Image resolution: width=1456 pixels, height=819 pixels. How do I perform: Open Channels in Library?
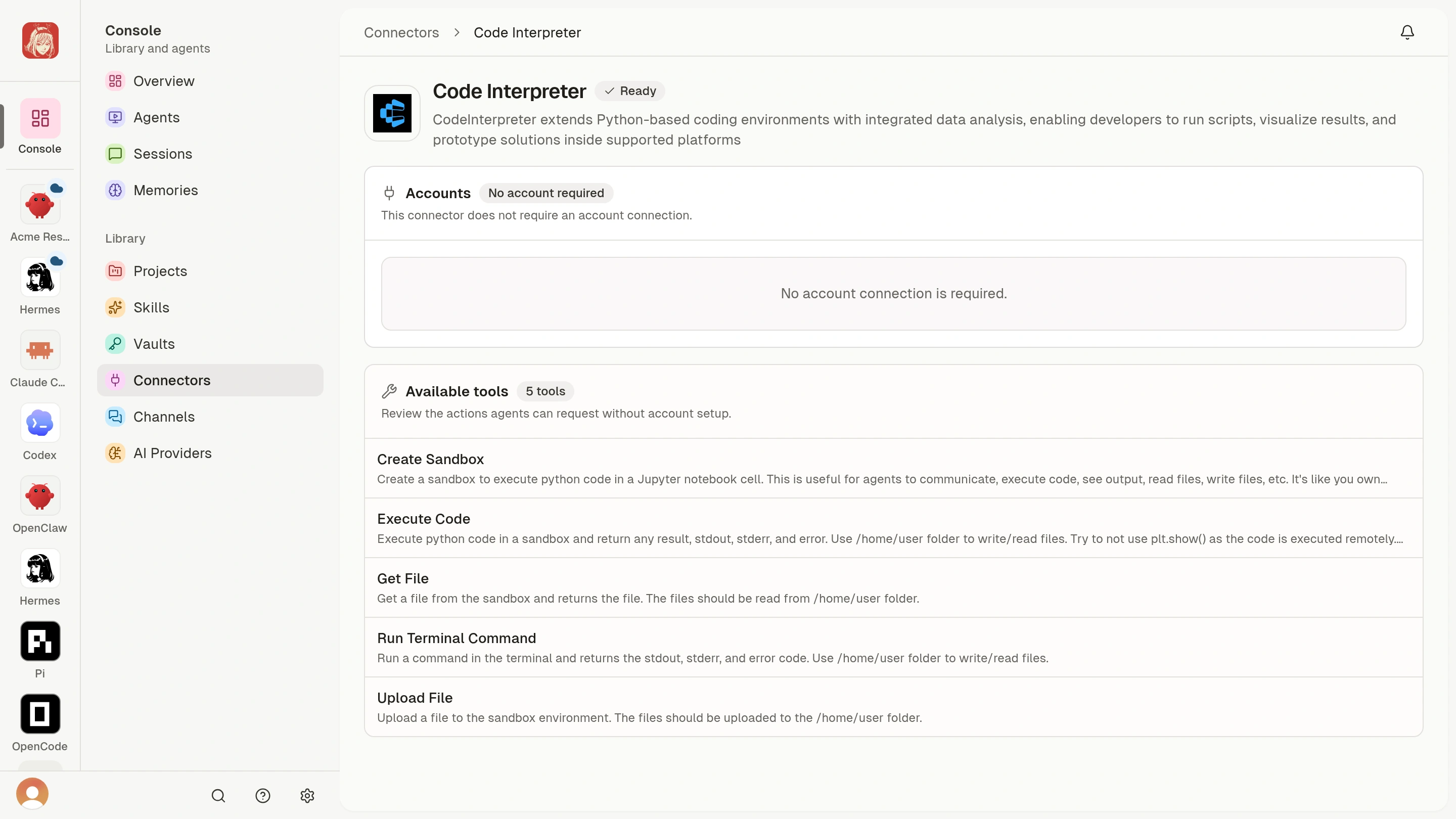(210, 417)
